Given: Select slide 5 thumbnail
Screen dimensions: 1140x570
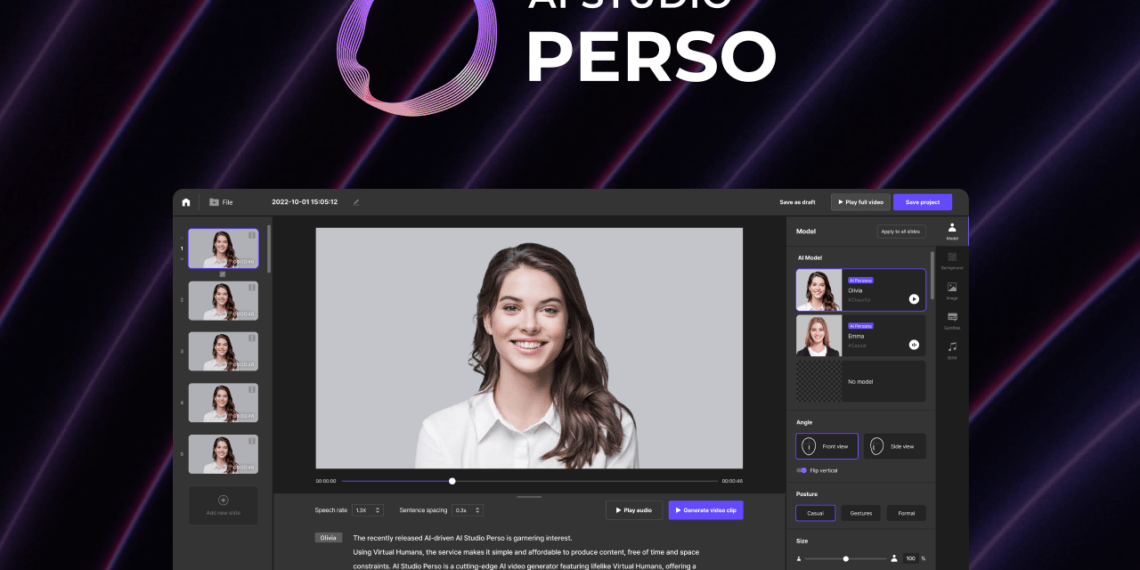Looking at the screenshot, I should pos(223,454).
